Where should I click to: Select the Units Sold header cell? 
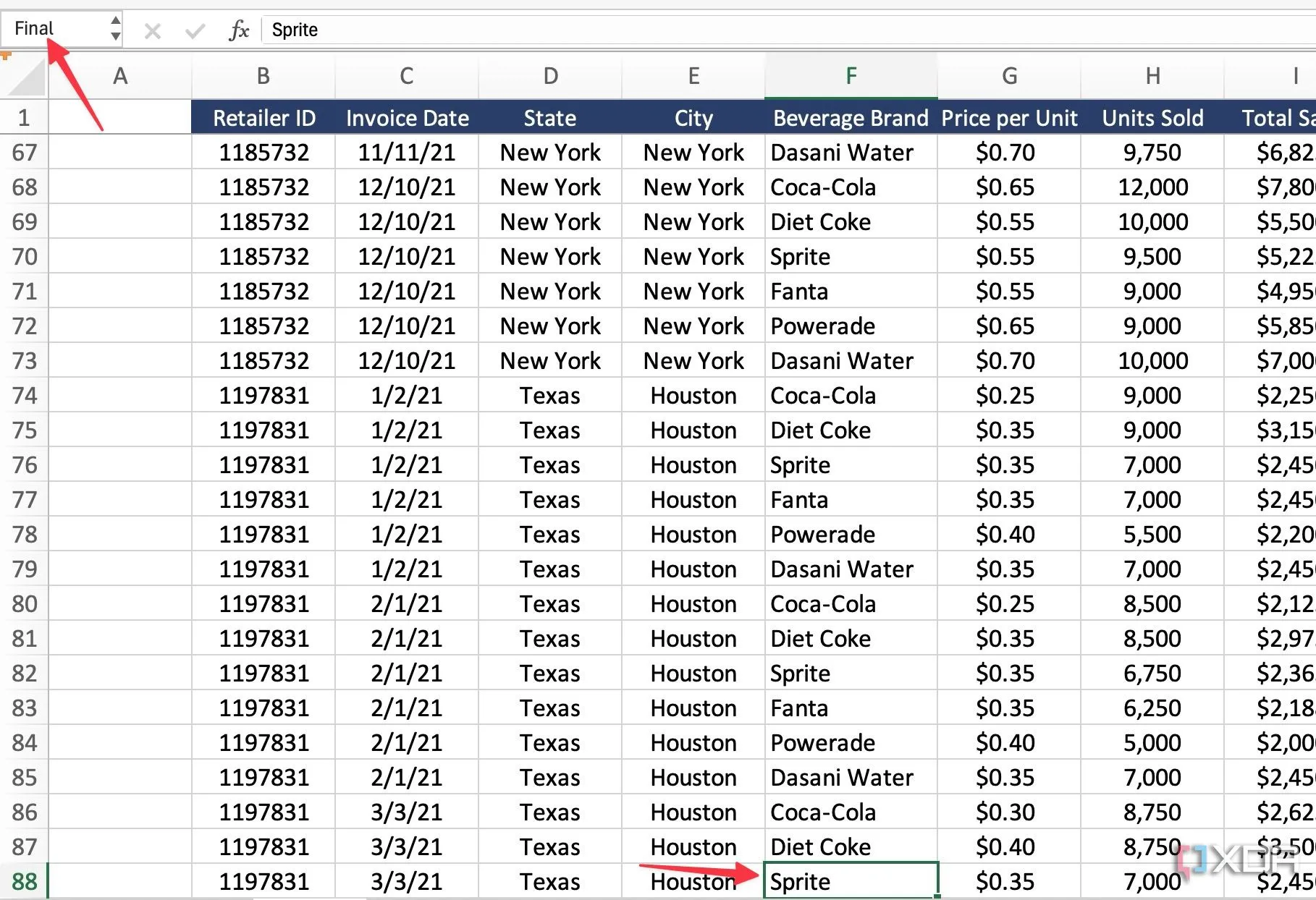coord(1152,118)
